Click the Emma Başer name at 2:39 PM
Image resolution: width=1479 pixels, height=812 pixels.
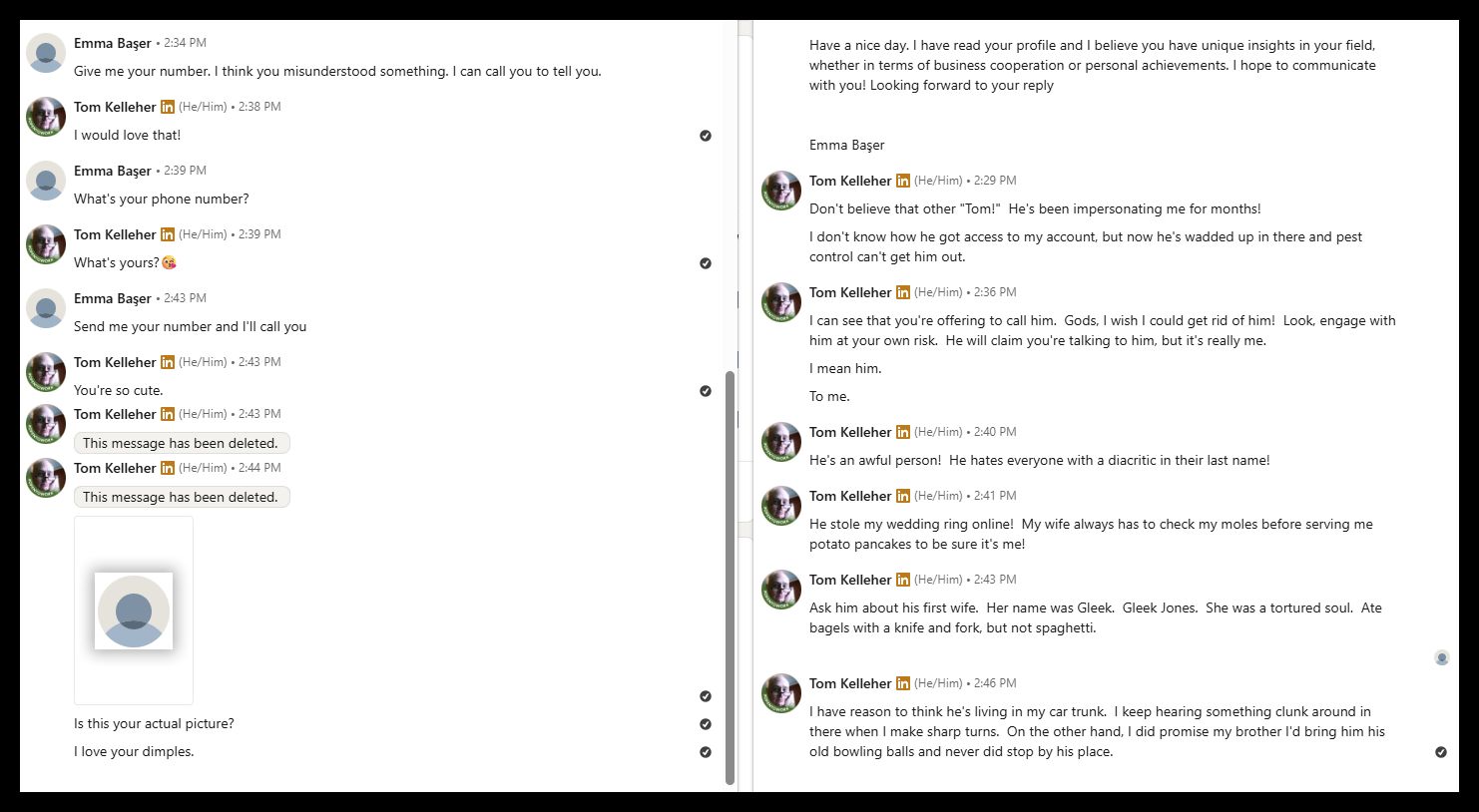(x=112, y=171)
